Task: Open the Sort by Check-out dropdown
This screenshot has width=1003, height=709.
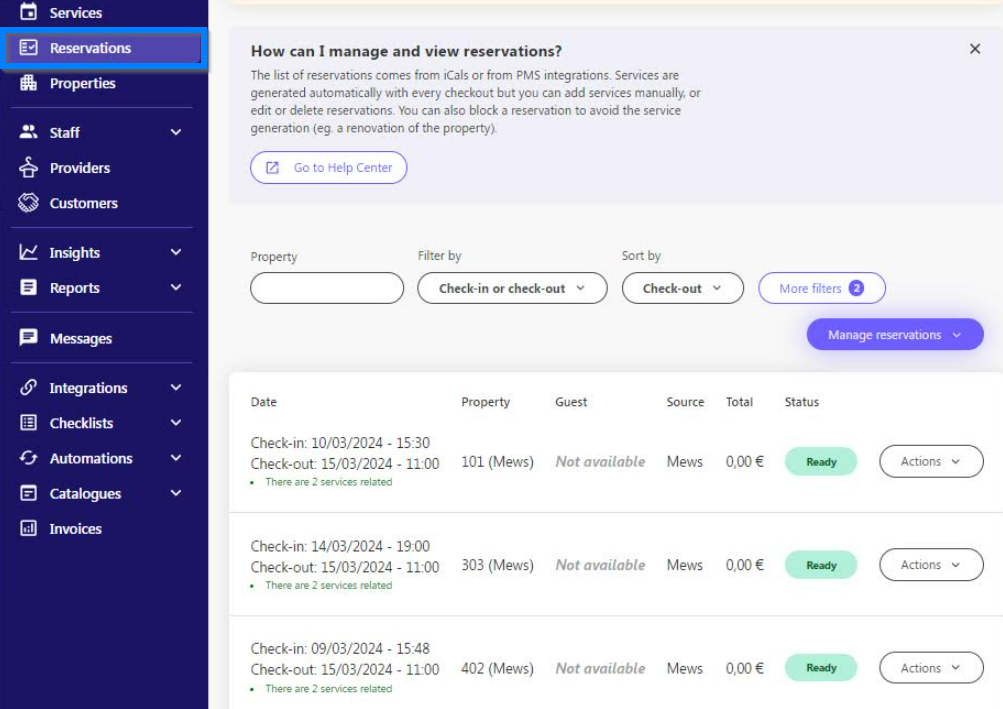Action: click(x=682, y=288)
